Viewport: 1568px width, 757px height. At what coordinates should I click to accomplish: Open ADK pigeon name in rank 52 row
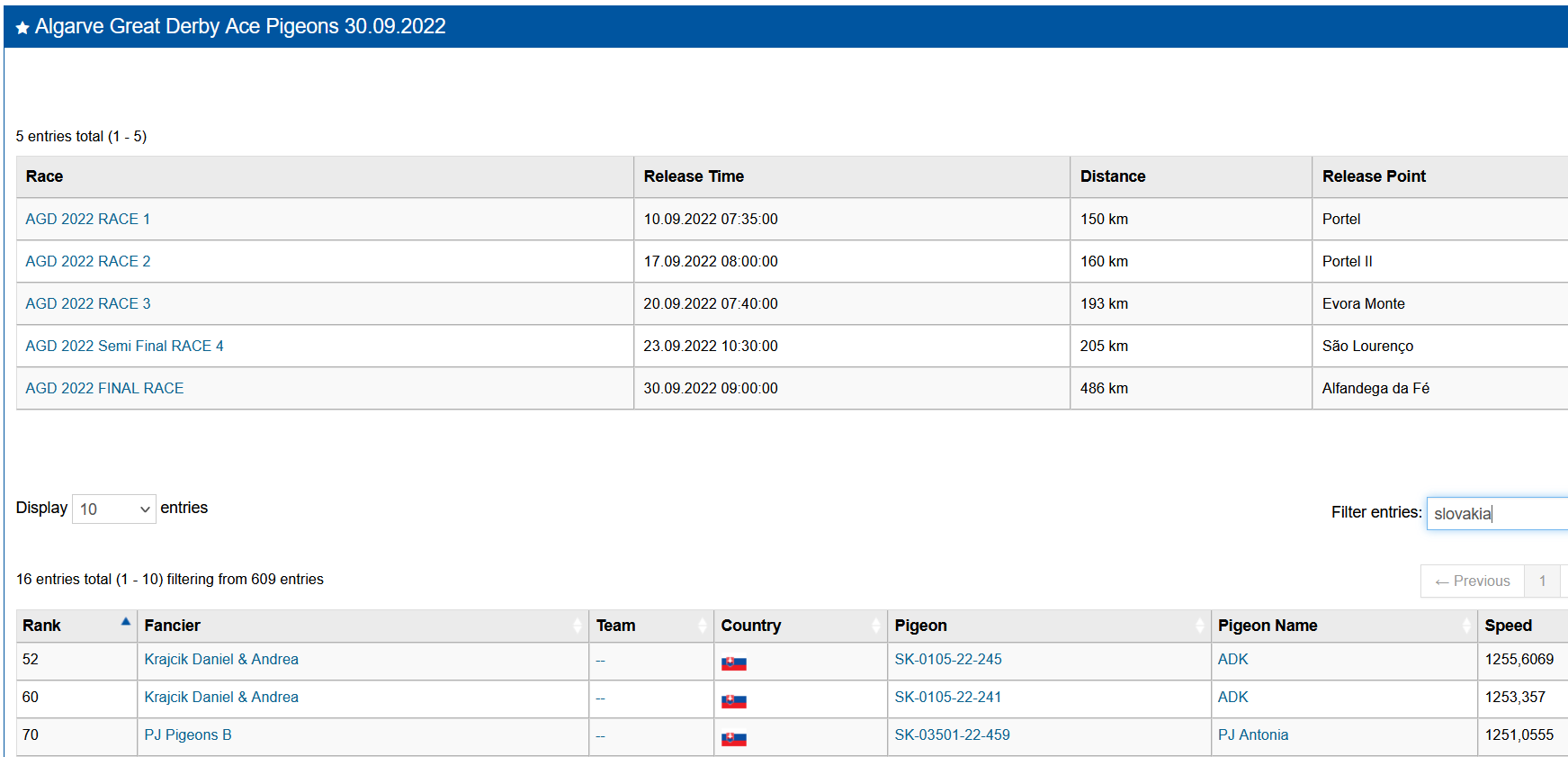coord(1233,659)
